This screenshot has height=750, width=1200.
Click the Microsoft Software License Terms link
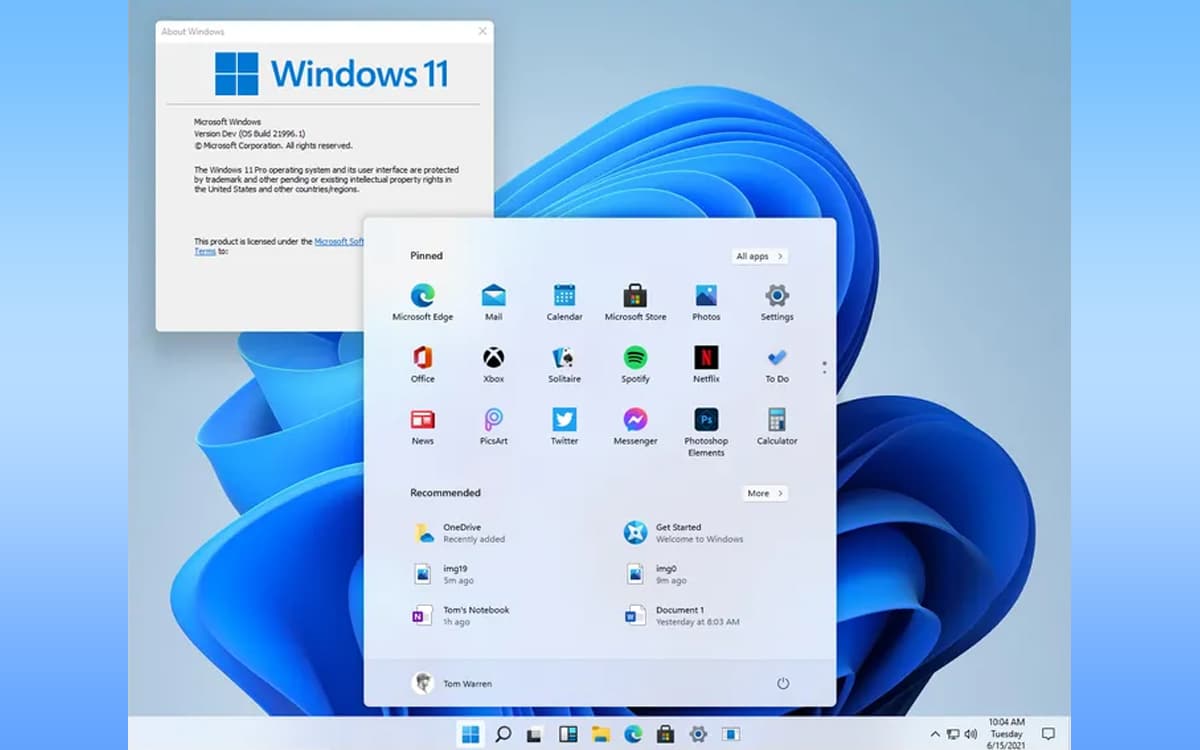338,241
